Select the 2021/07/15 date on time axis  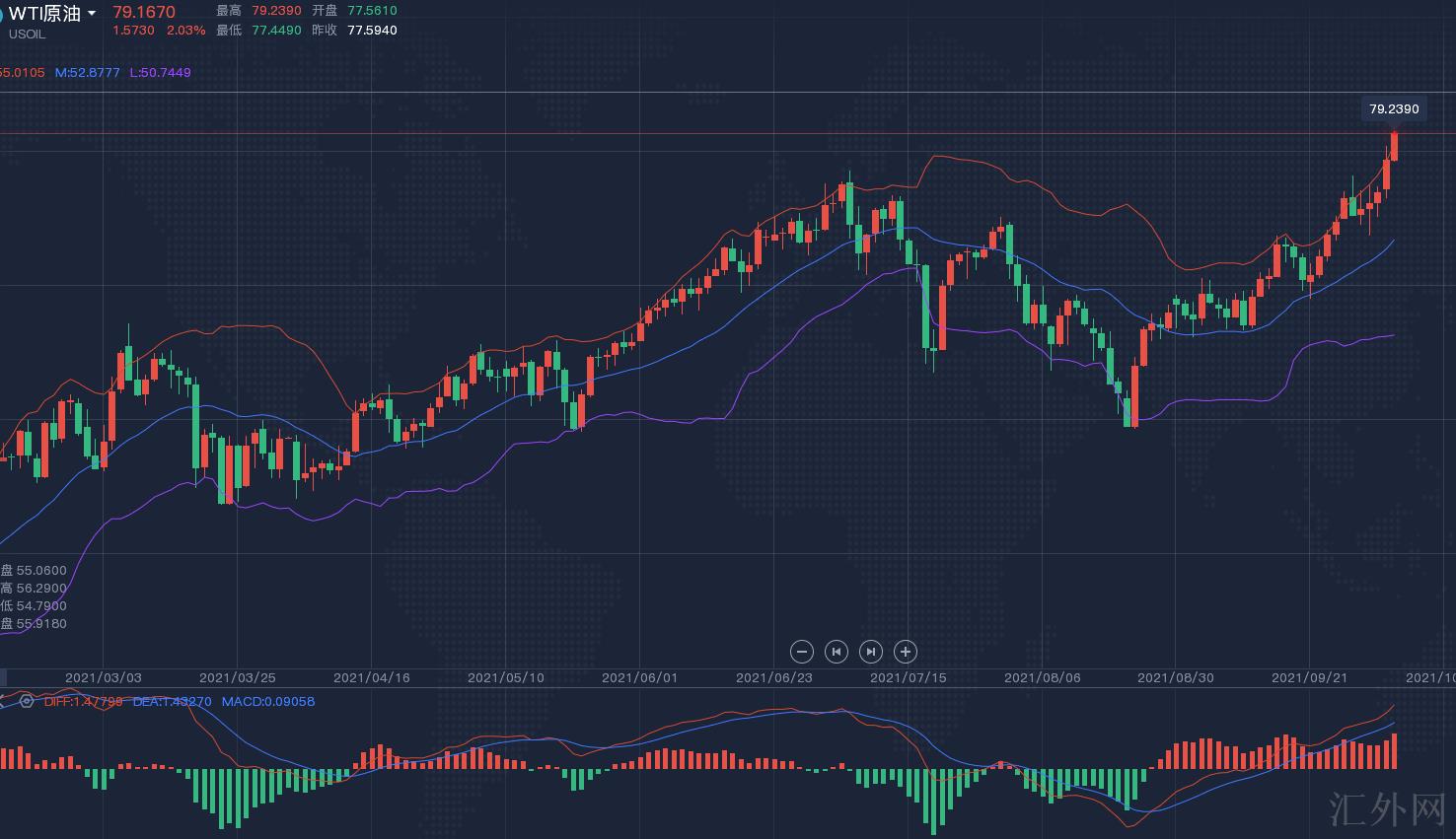tap(908, 677)
